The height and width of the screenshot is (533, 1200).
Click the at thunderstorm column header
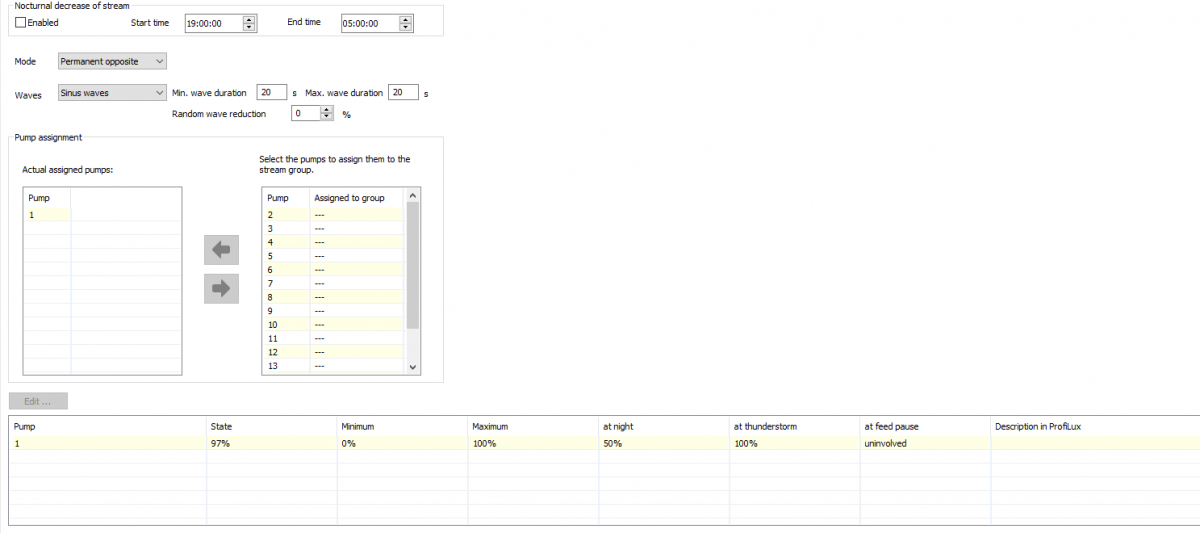795,426
